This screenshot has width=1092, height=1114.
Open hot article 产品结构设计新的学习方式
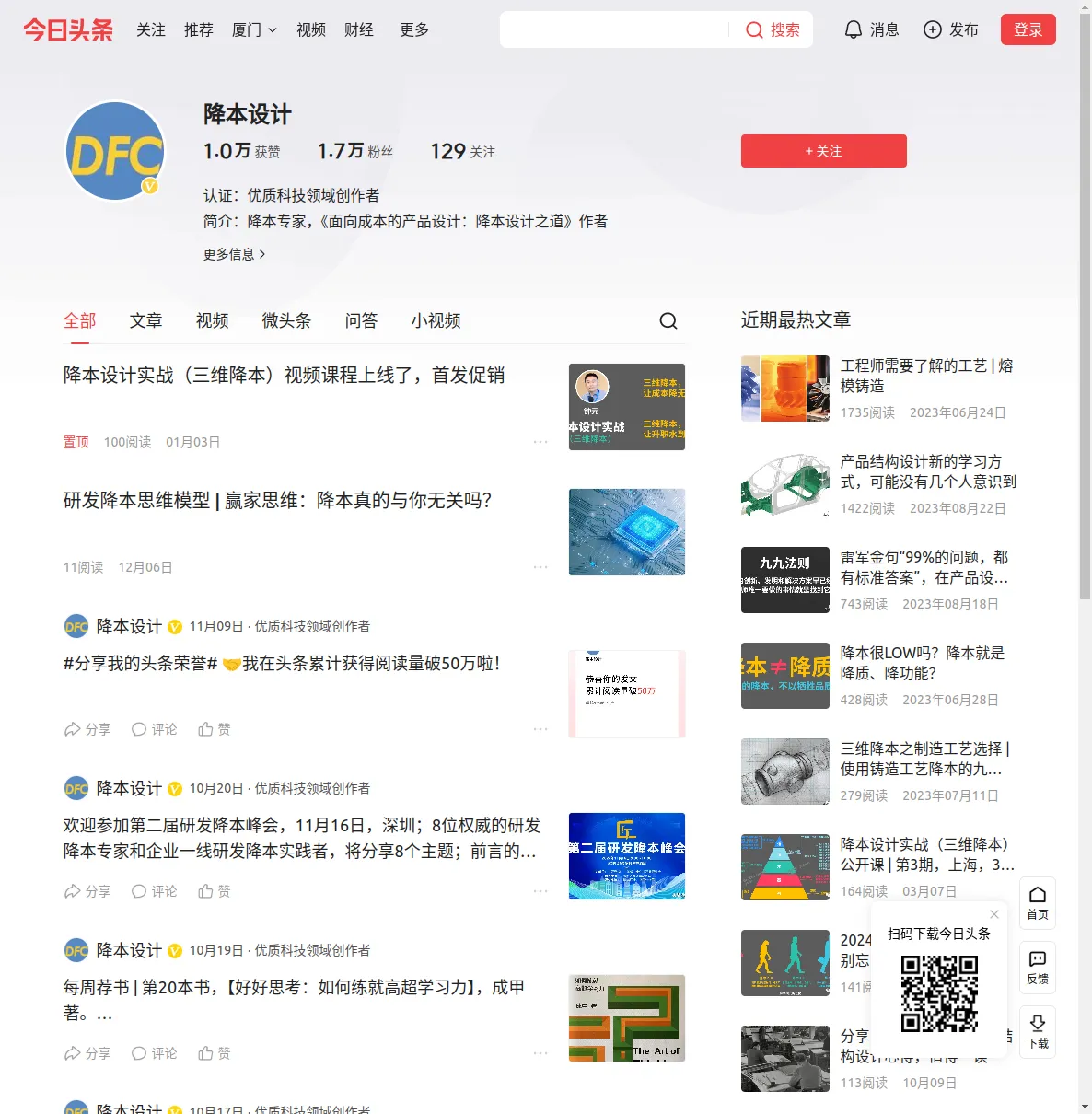coord(929,471)
